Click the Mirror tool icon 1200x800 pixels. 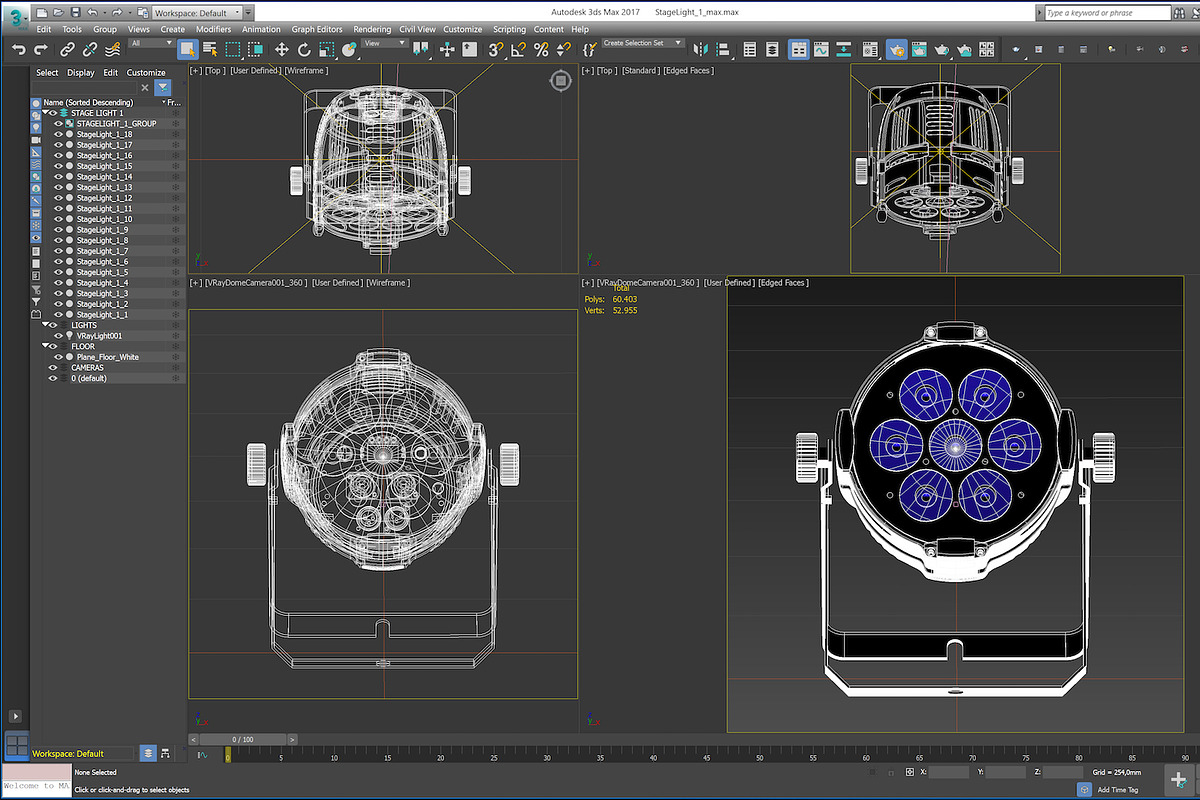pyautogui.click(x=700, y=49)
